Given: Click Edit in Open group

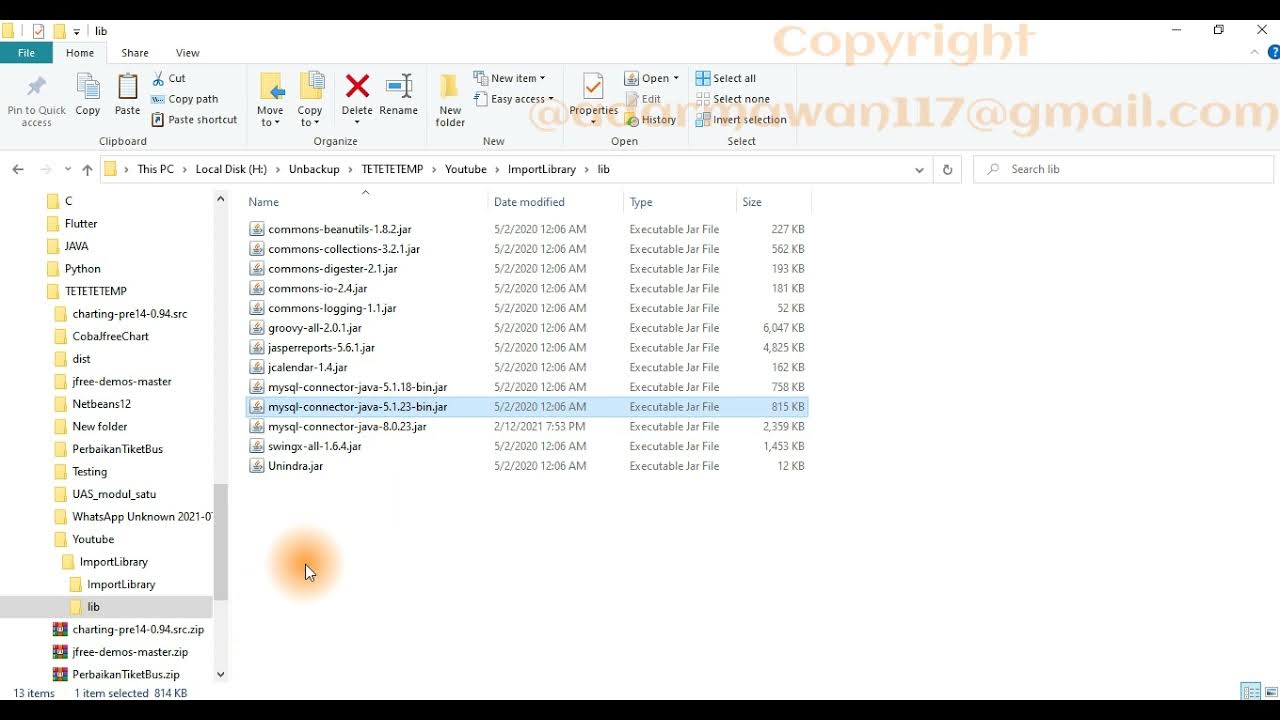Looking at the screenshot, I should pos(642,99).
